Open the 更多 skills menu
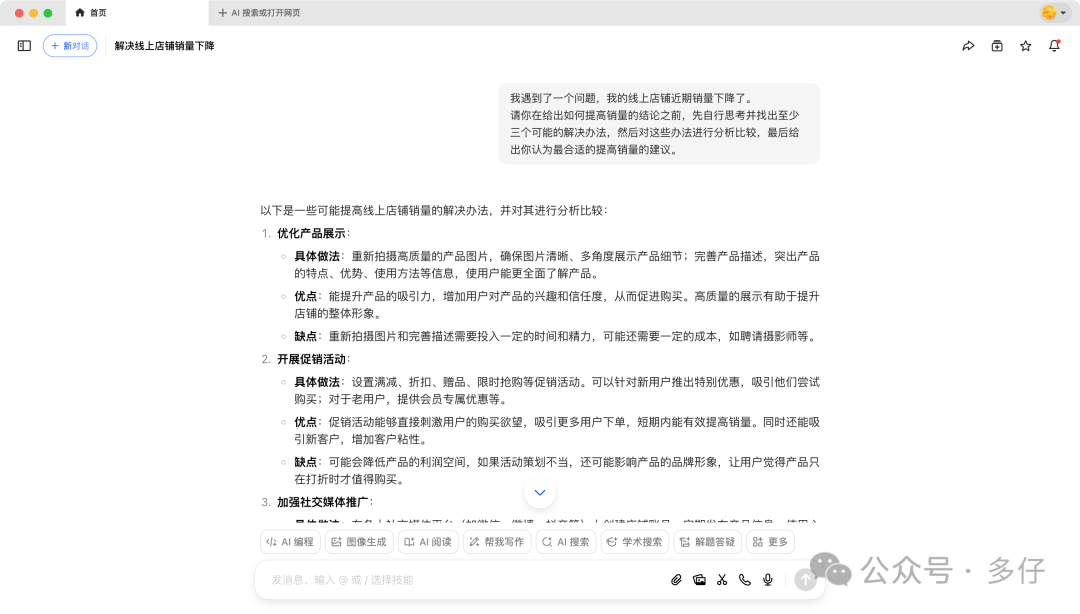The image size is (1080, 614). point(770,542)
